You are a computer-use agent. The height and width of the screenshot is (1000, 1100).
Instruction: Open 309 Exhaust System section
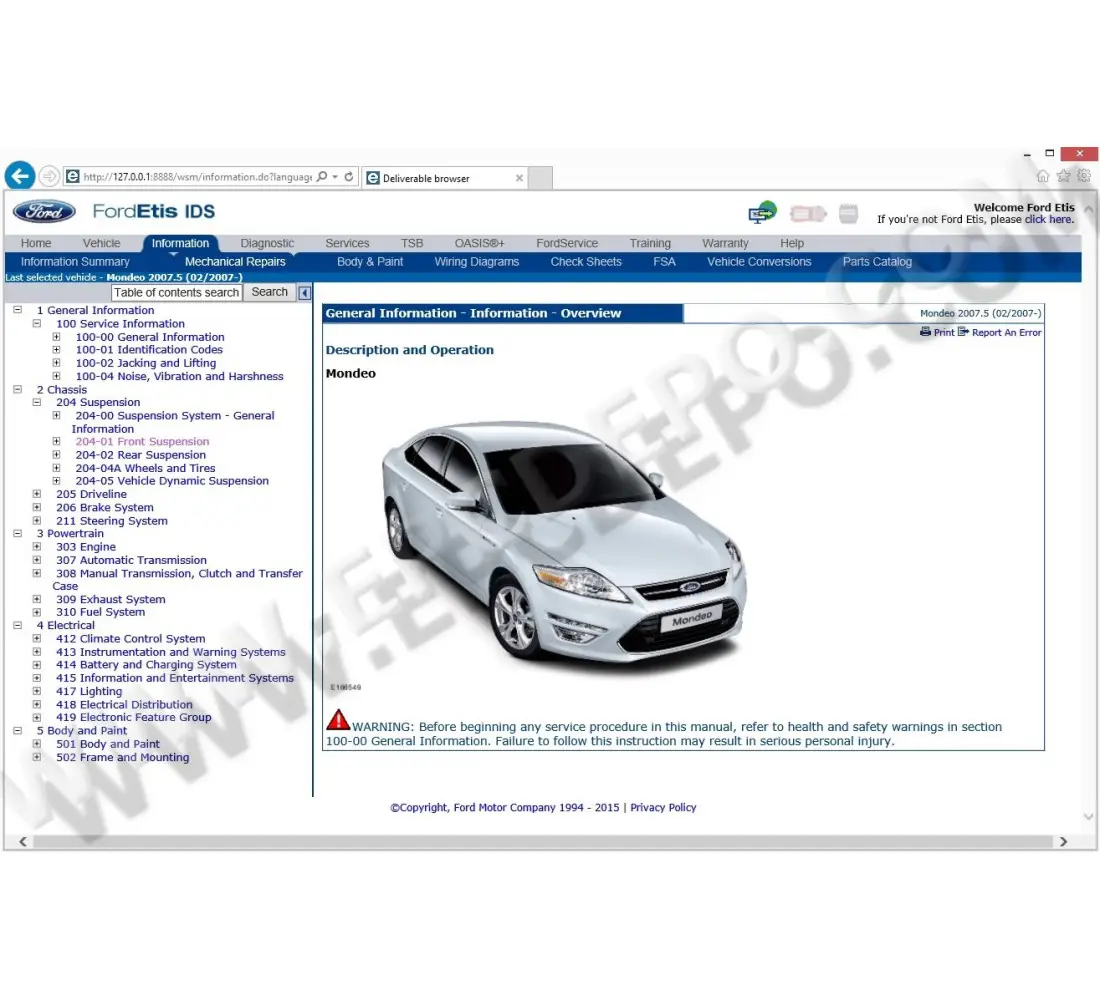click(x=110, y=599)
